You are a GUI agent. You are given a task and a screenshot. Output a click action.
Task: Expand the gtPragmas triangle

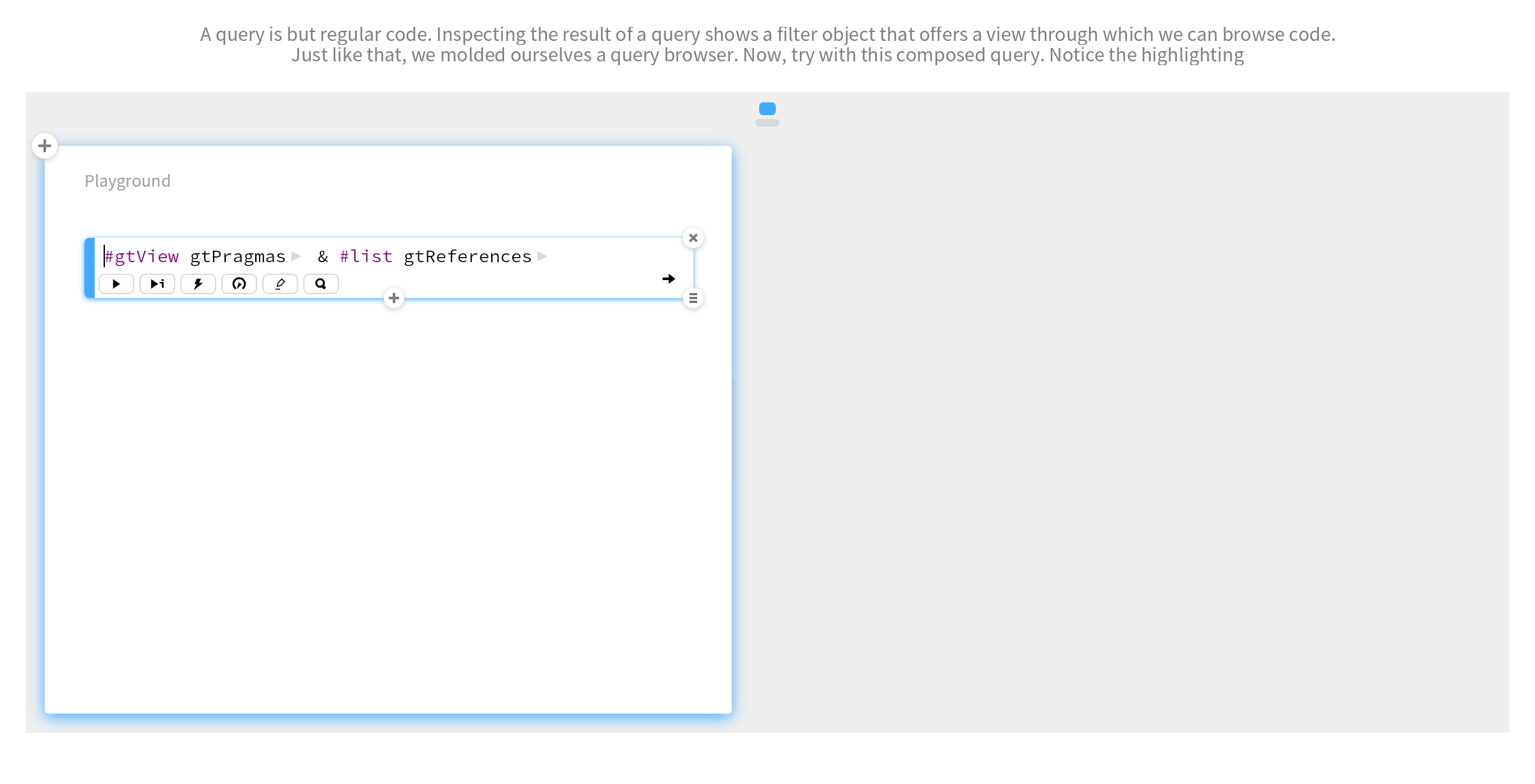point(296,256)
